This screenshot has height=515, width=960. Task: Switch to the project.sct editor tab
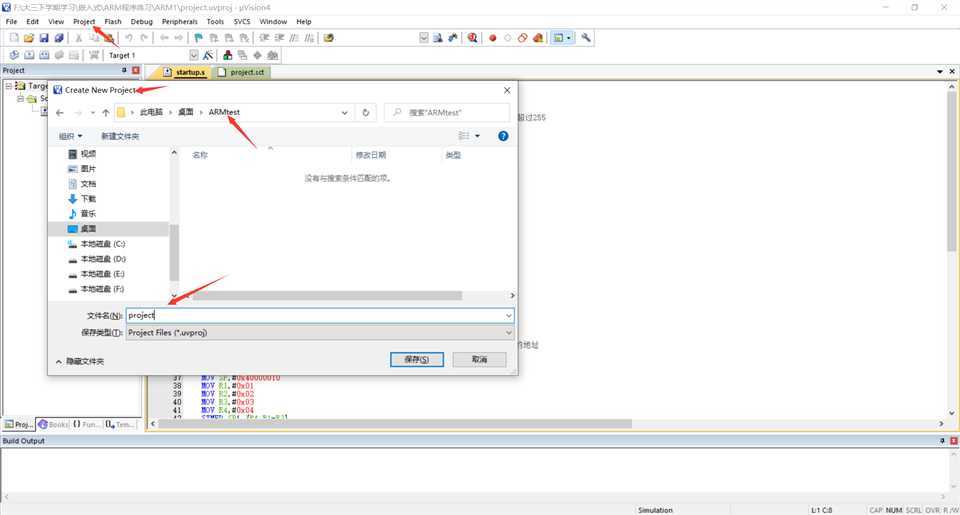tap(241, 72)
